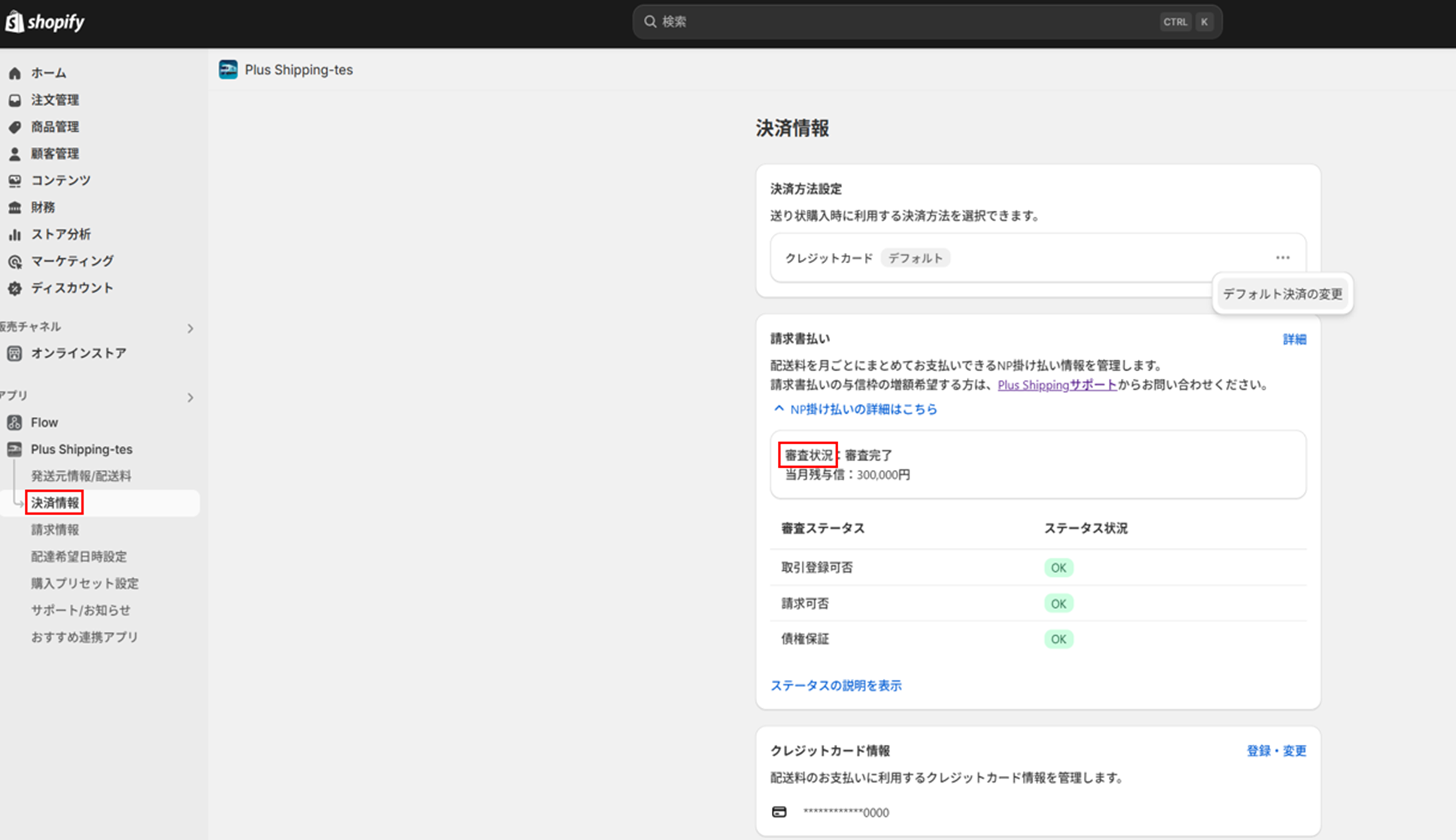The width and height of the screenshot is (1456, 840).
Task: Click 登録・変更 for credit card info
Action: click(x=1276, y=751)
